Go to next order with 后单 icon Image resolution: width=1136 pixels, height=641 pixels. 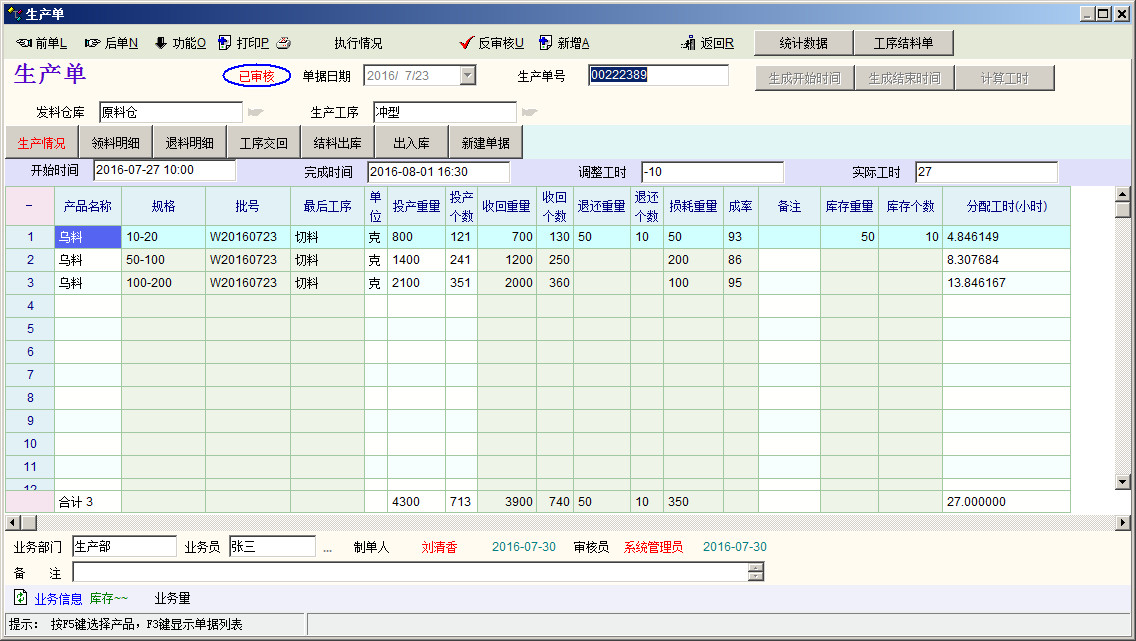(93, 43)
